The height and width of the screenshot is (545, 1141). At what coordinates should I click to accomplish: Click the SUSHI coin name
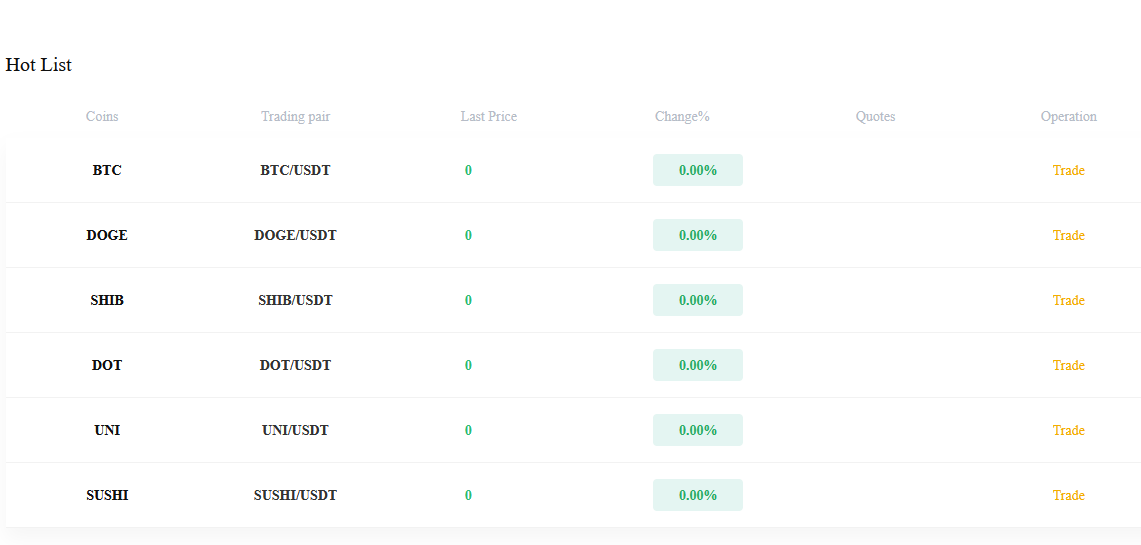click(x=107, y=495)
